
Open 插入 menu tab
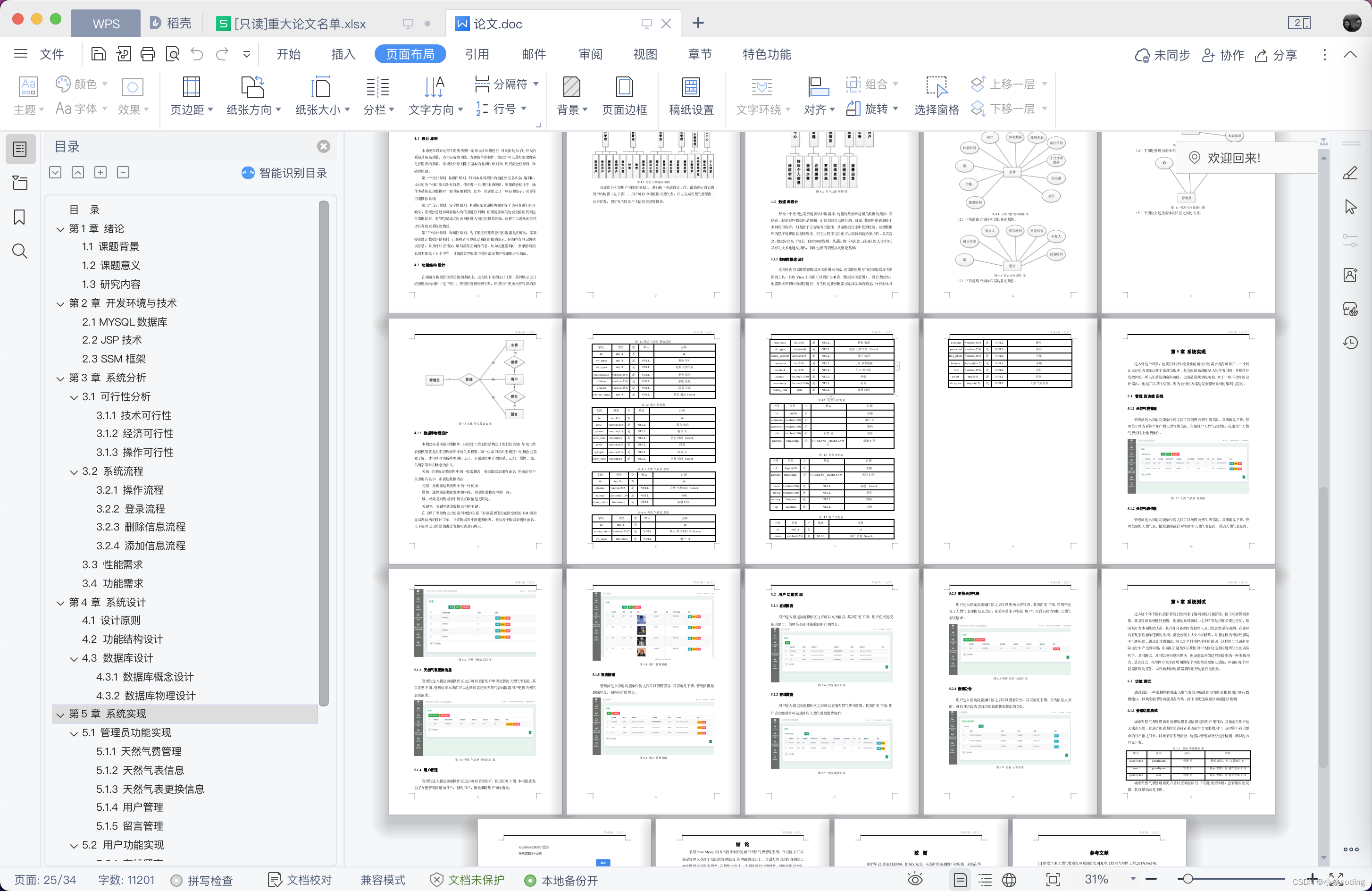(x=341, y=54)
